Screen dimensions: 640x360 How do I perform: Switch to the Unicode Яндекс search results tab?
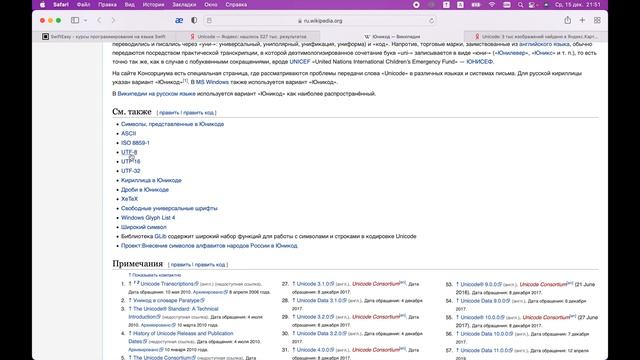point(248,36)
